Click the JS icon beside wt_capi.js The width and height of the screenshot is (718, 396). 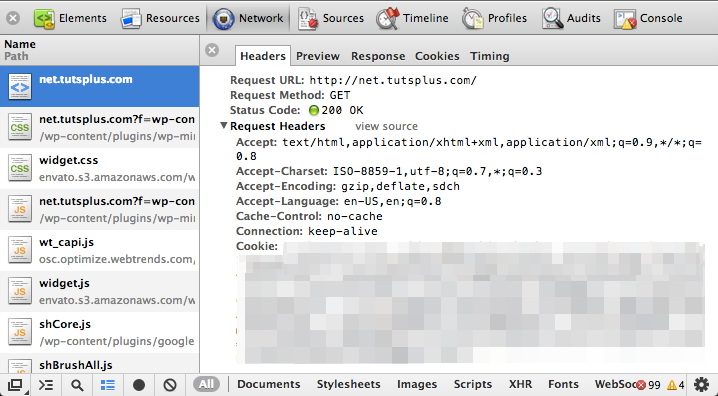[20, 250]
